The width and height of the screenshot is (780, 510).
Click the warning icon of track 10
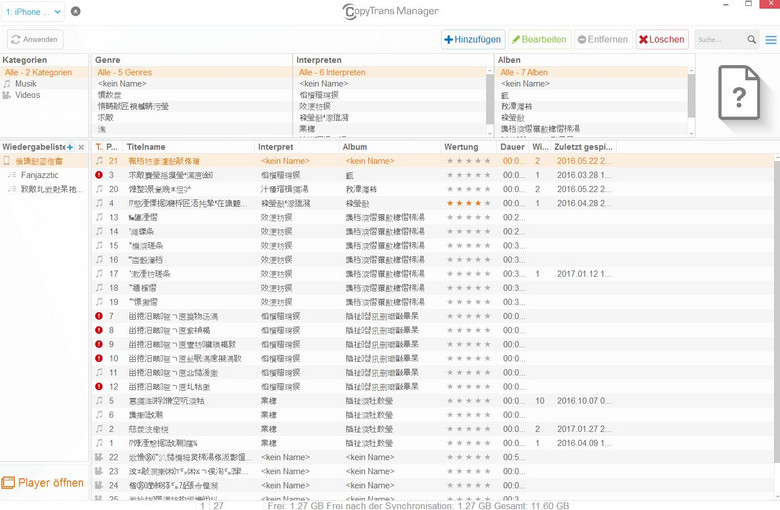point(99,358)
